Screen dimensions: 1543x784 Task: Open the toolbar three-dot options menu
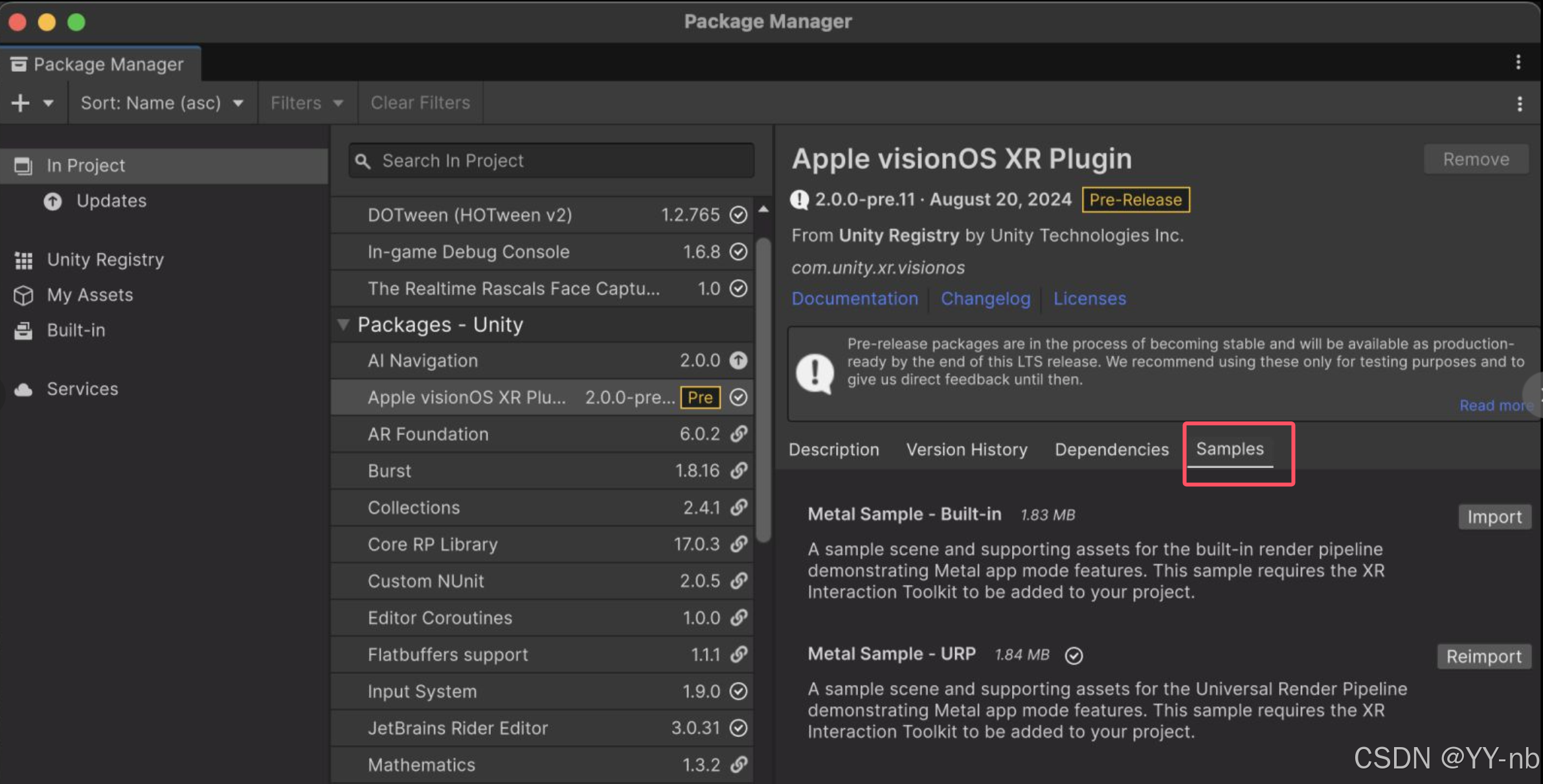(1519, 104)
